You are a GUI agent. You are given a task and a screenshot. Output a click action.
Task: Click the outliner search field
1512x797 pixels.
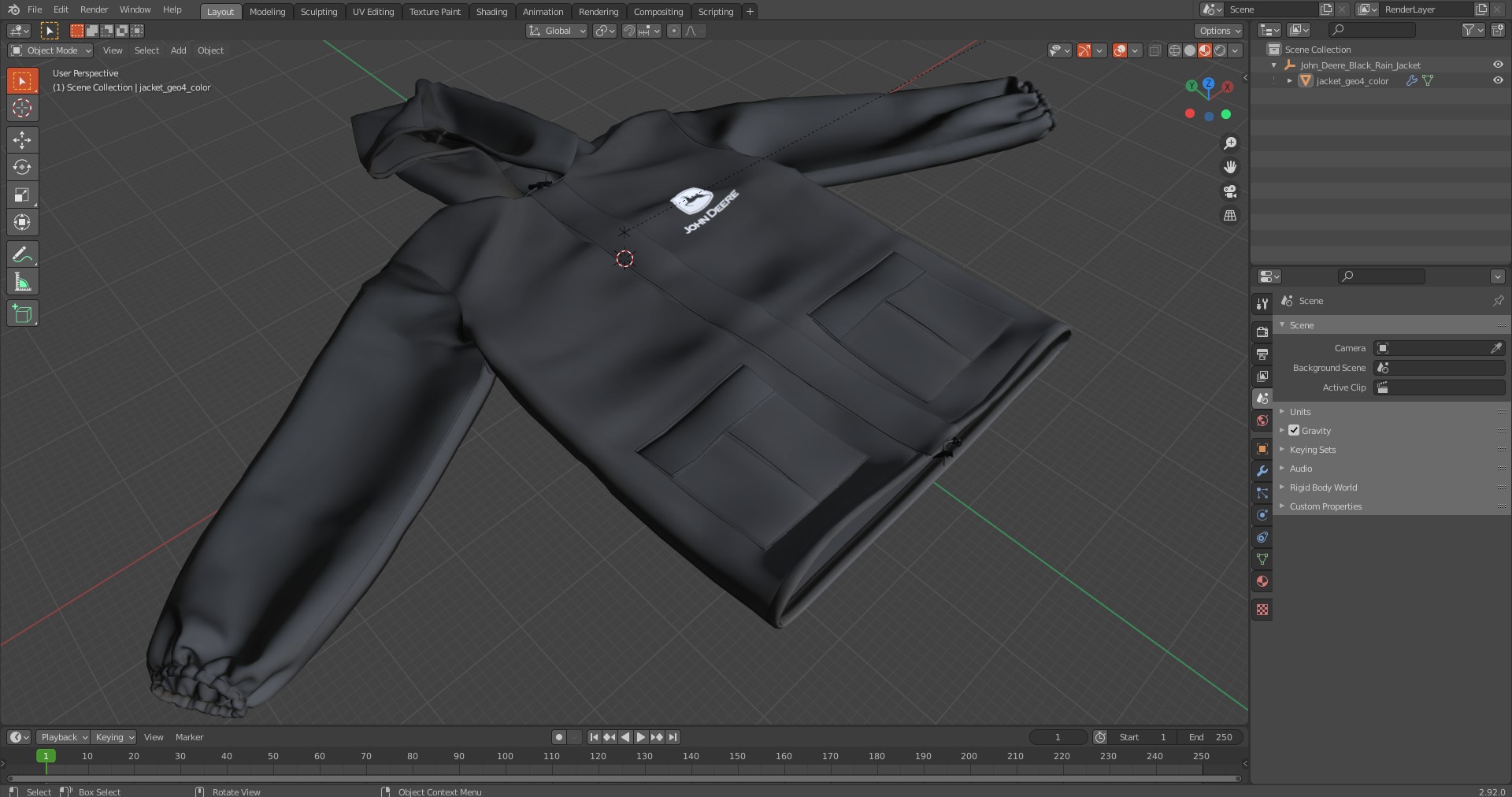click(1372, 30)
